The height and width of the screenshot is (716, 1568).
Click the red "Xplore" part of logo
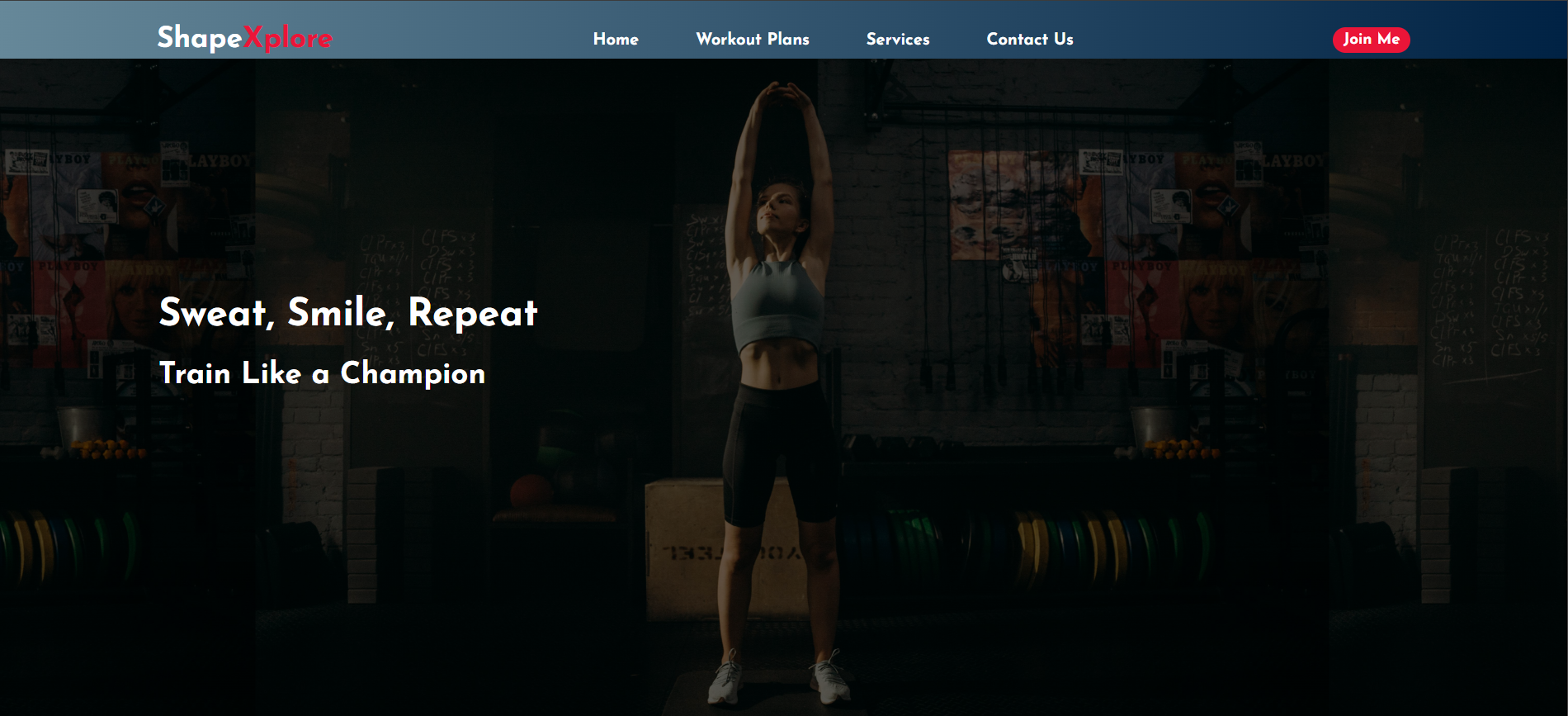(288, 38)
